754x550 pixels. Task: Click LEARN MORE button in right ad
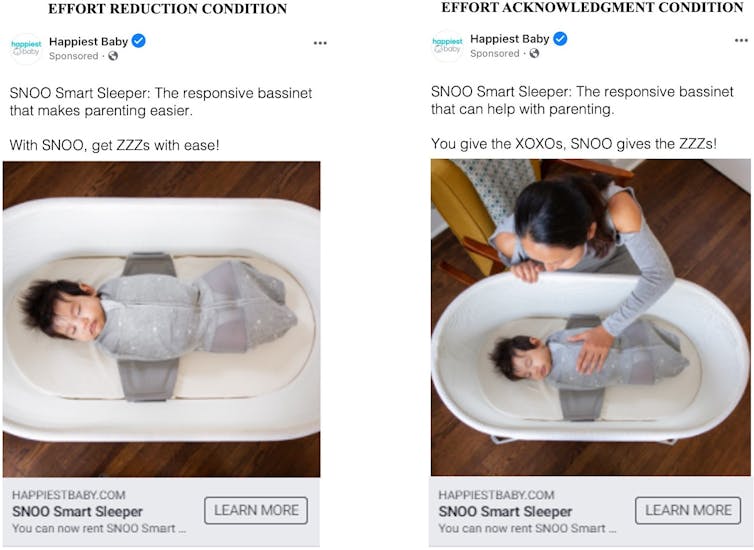688,511
